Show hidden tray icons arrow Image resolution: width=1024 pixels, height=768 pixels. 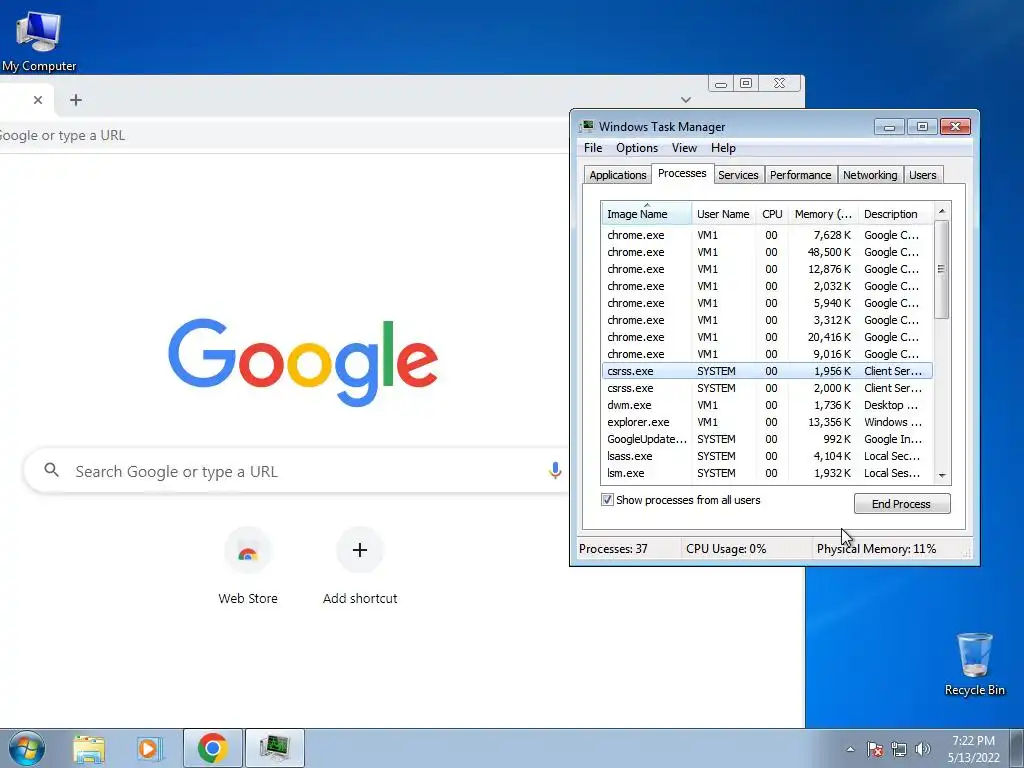(850, 749)
